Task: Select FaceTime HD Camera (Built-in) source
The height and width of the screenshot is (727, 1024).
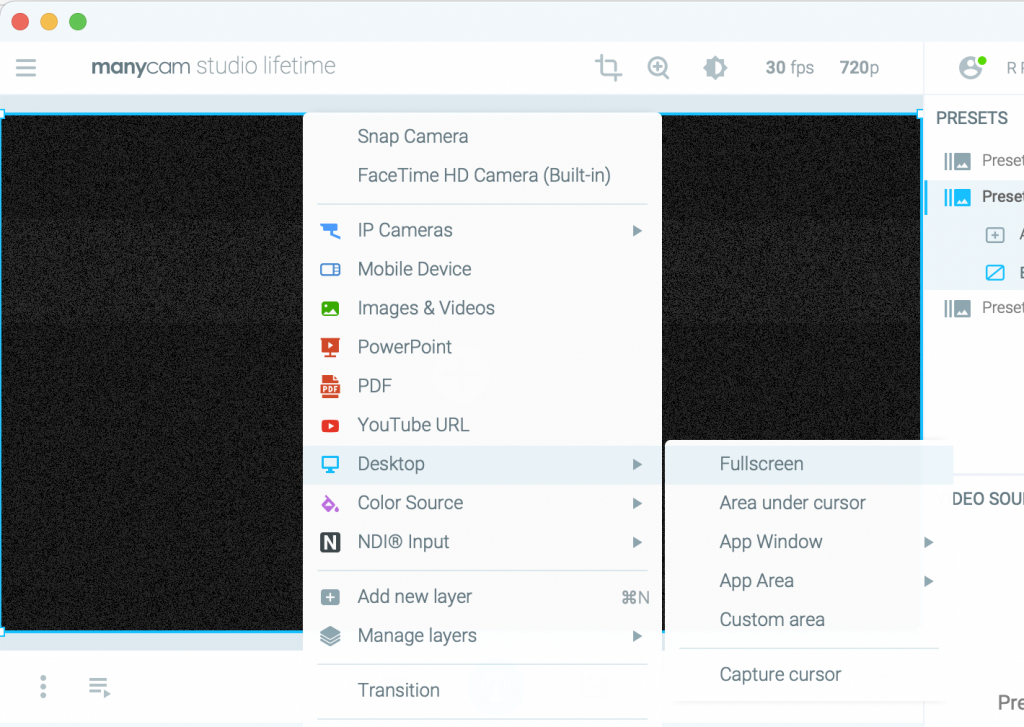Action: (483, 176)
